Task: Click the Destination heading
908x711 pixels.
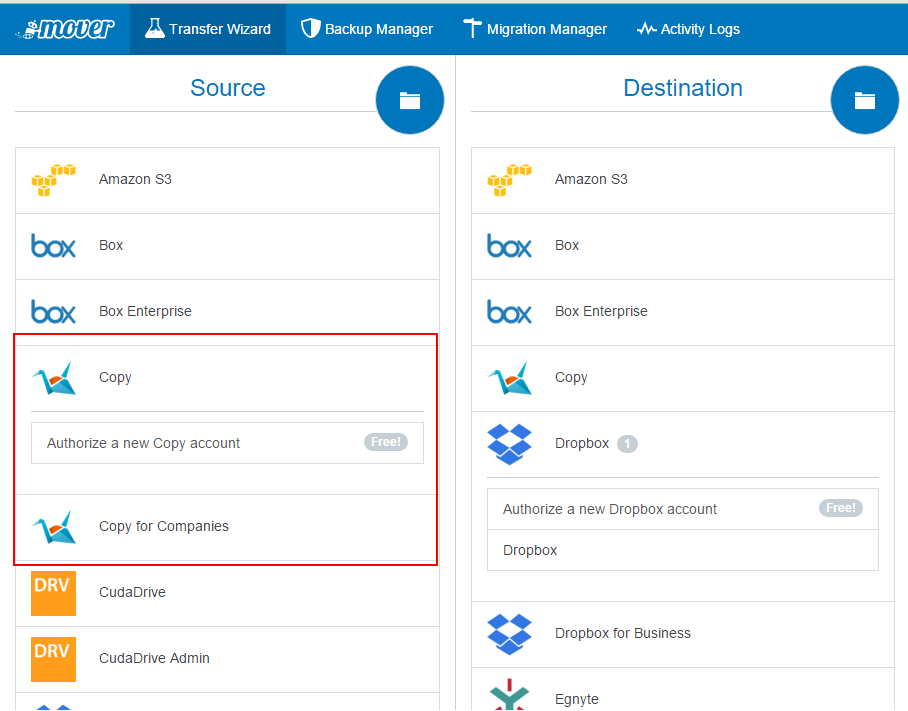Action: [683, 88]
